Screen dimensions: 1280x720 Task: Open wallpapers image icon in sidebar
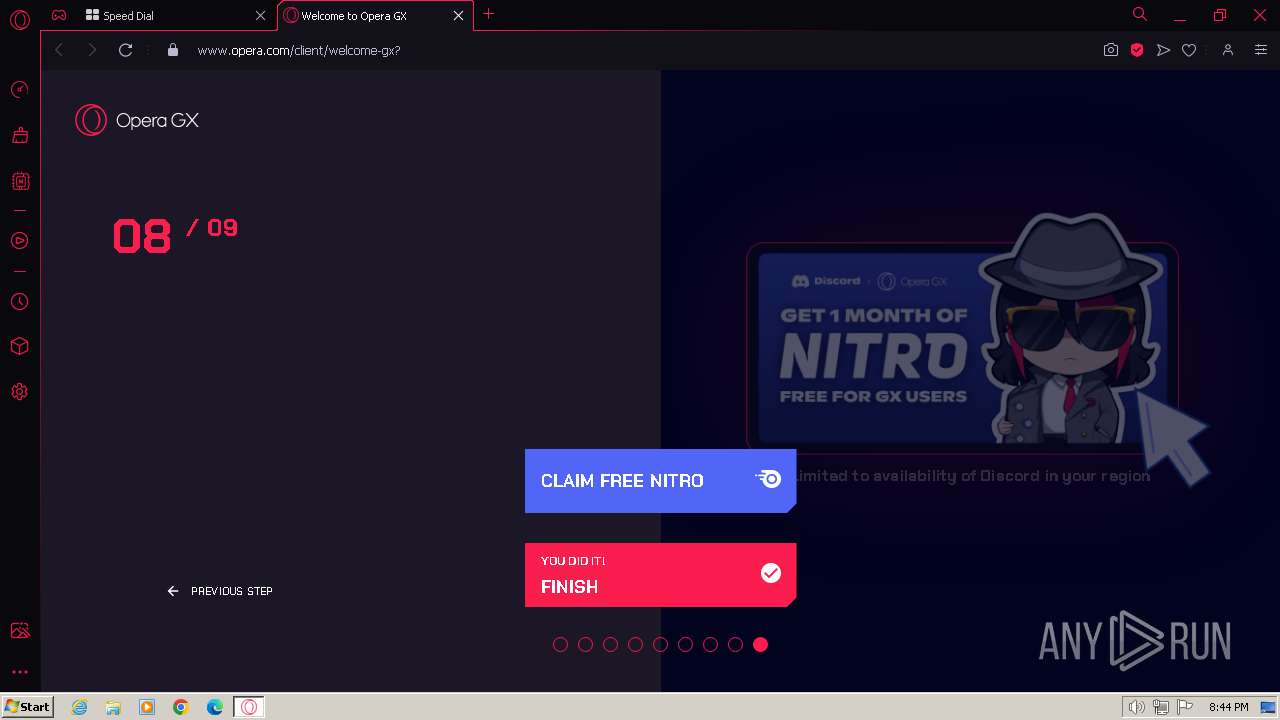pos(20,631)
